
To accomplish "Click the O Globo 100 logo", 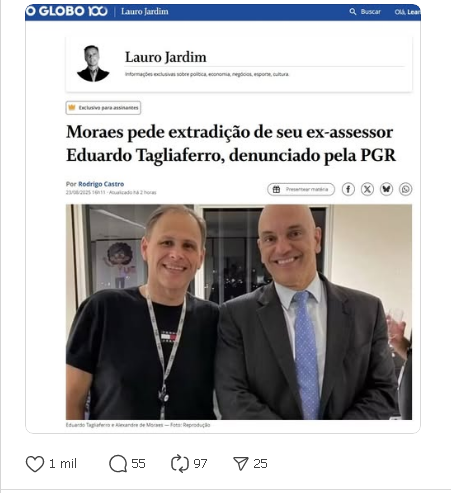I will pyautogui.click(x=67, y=11).
